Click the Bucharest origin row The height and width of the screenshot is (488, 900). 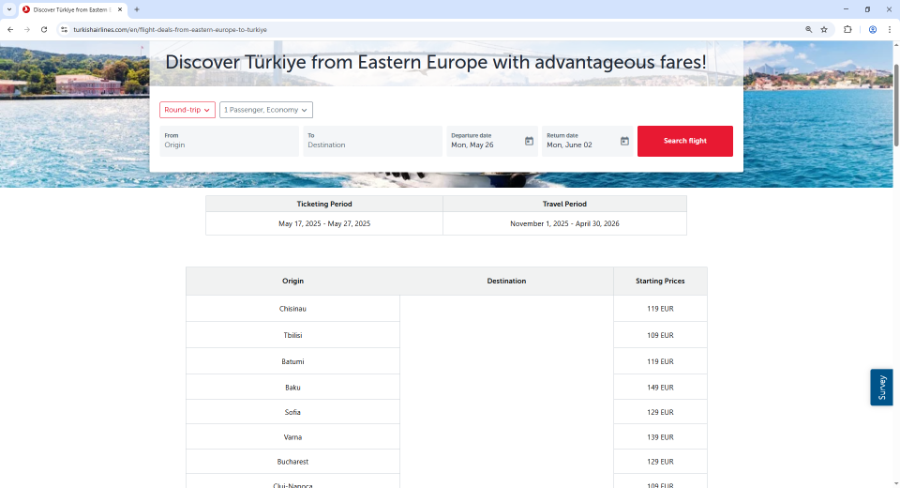tap(293, 461)
